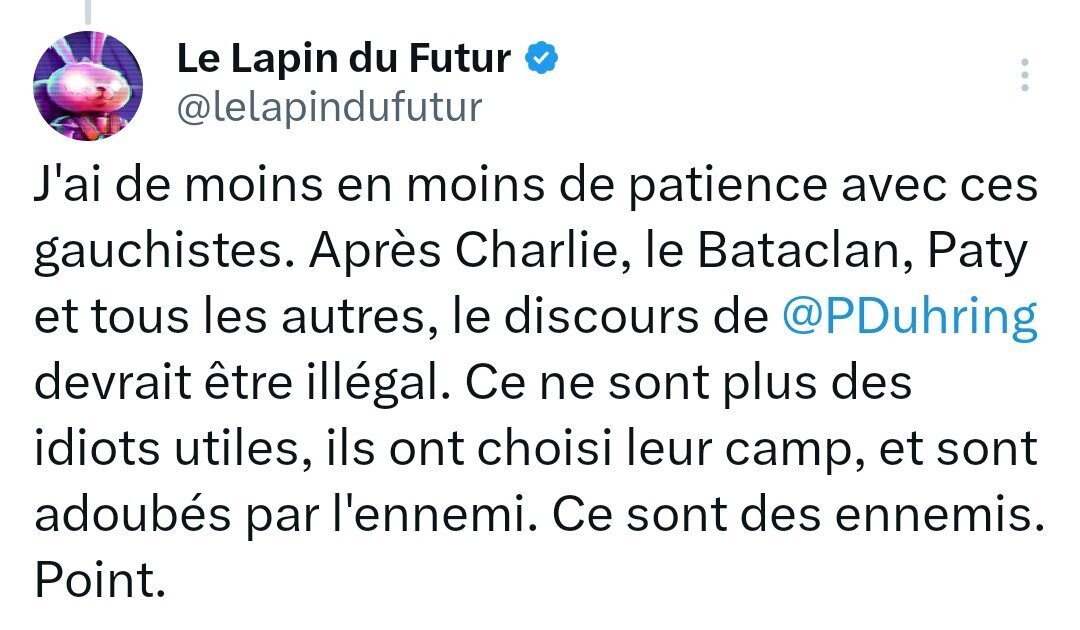Image resolution: width=1080 pixels, height=630 pixels.
Task: Click the thread connector line above the avatar
Action: 88,12
